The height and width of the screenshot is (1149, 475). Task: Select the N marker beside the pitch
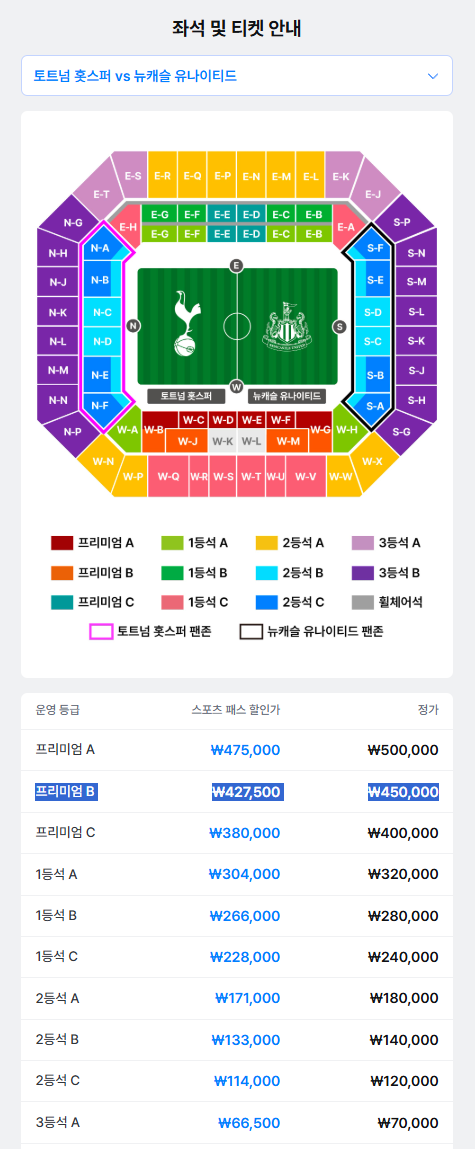click(x=133, y=326)
